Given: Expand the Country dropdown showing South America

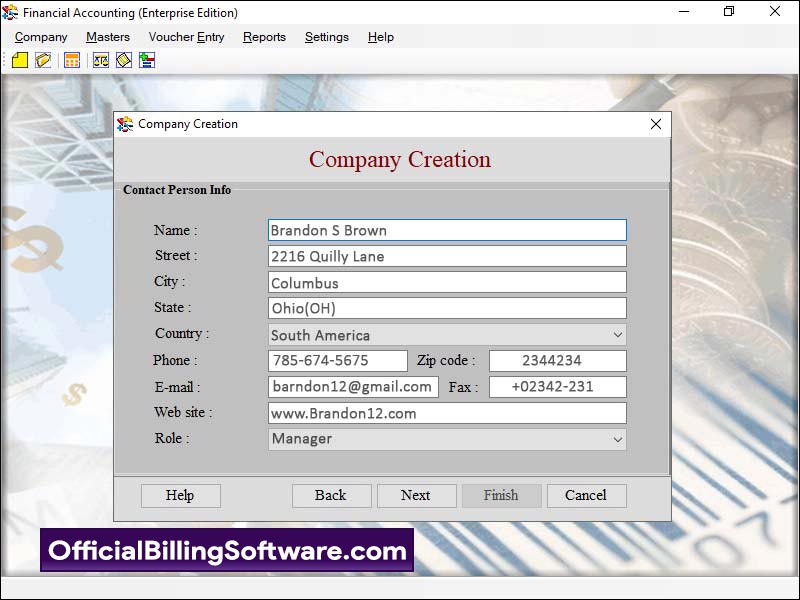Looking at the screenshot, I should point(617,335).
